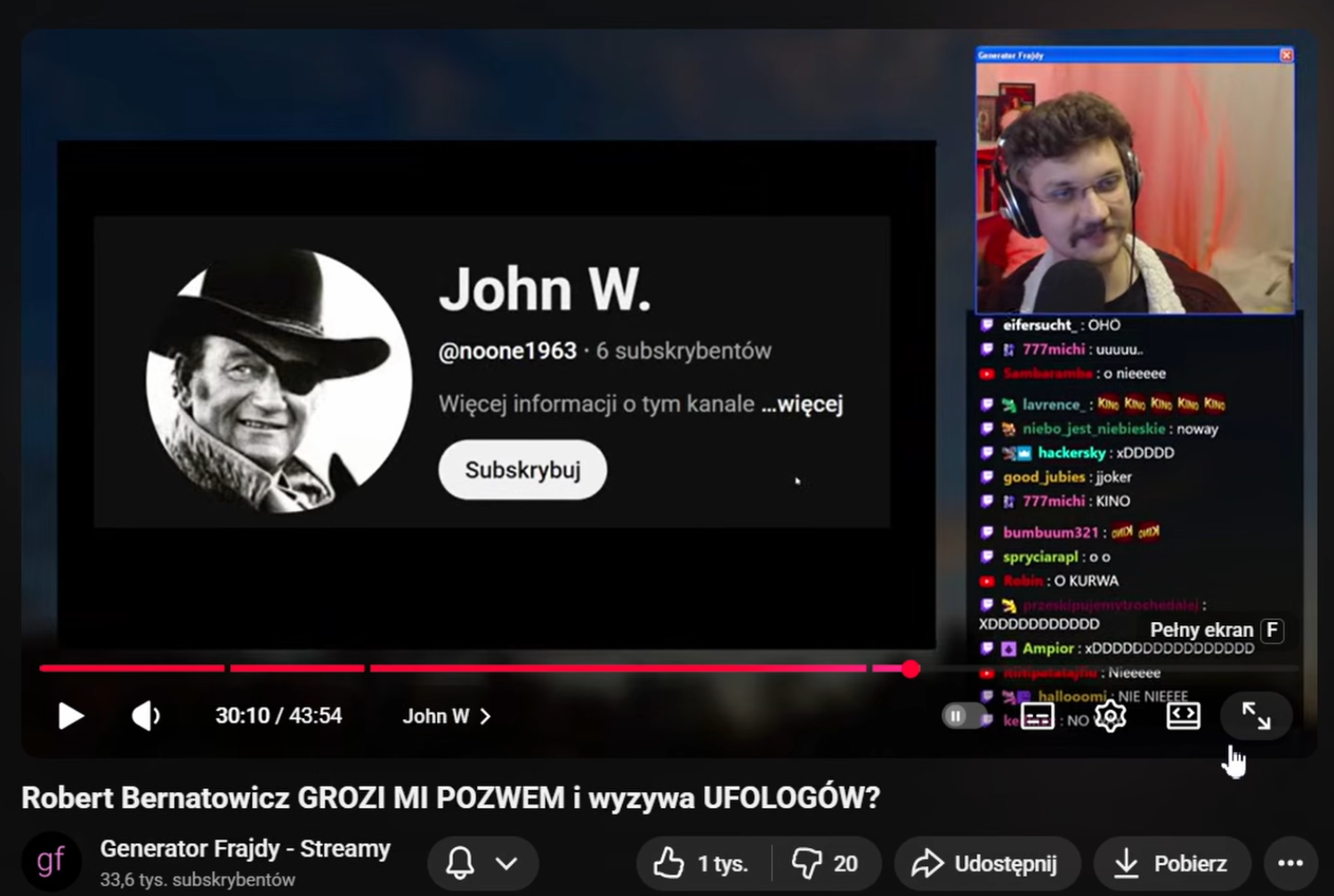This screenshot has width=1334, height=896.
Task: Click the Udostępnij share button
Action: [986, 863]
